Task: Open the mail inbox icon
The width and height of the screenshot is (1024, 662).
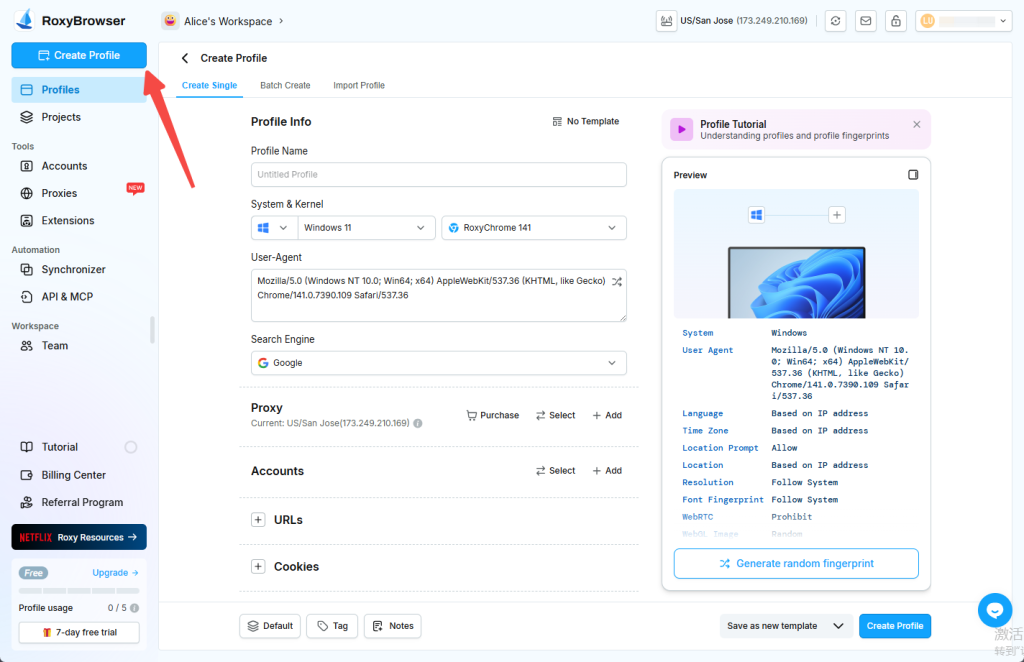Action: point(865,21)
